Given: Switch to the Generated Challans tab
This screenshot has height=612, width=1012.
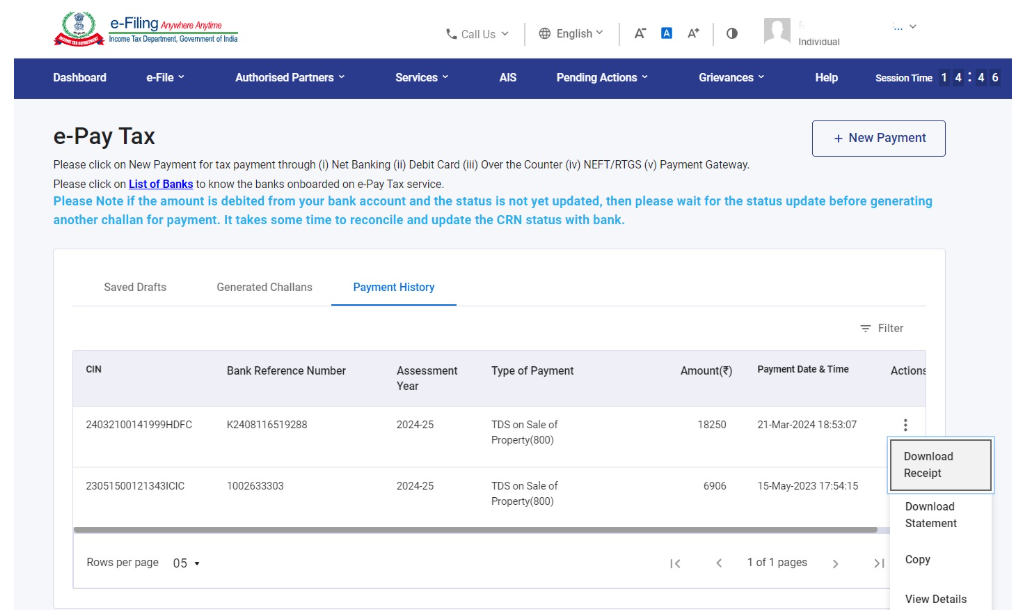Looking at the screenshot, I should [265, 287].
